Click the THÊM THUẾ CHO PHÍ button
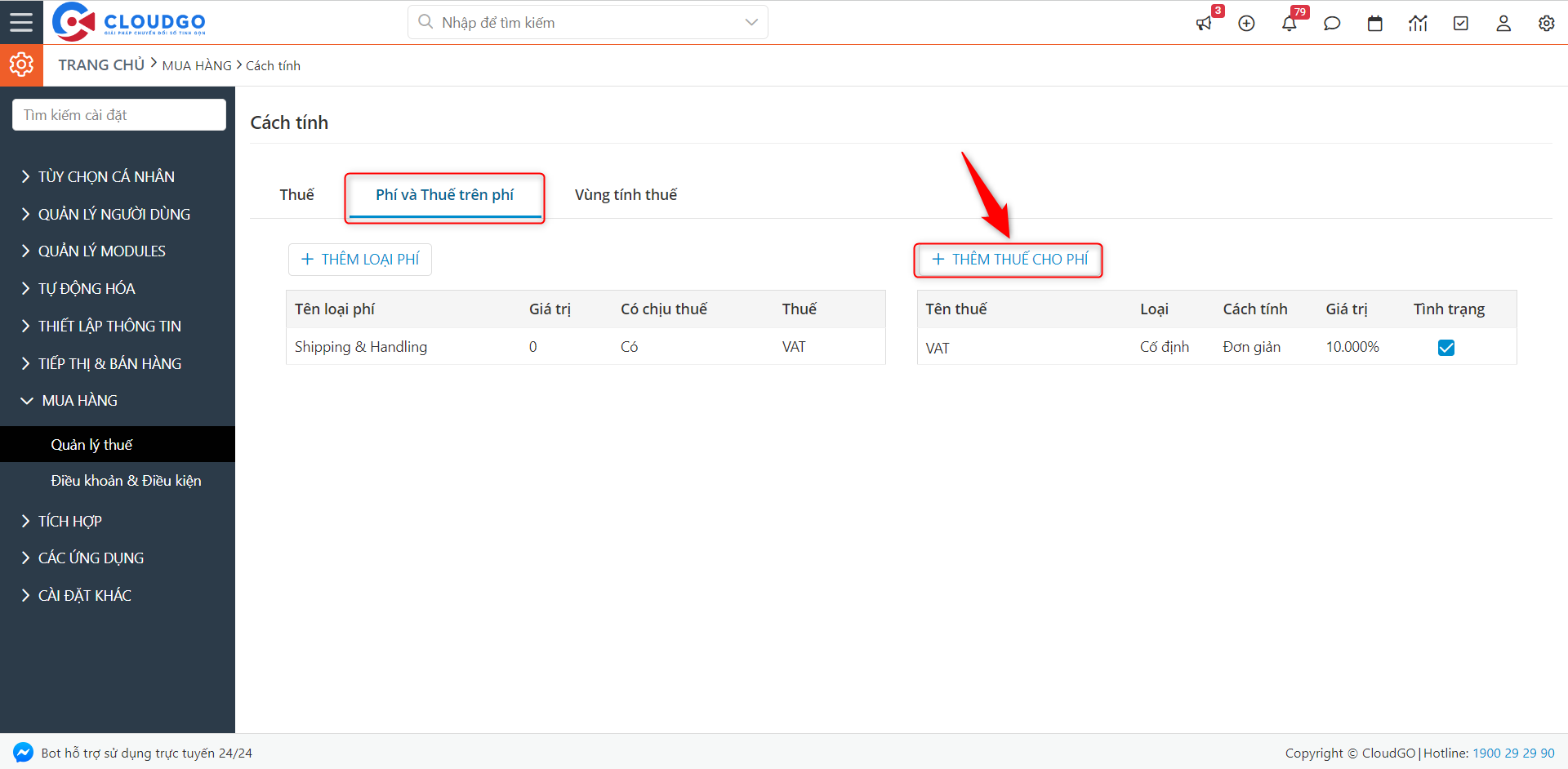 tap(1009, 260)
